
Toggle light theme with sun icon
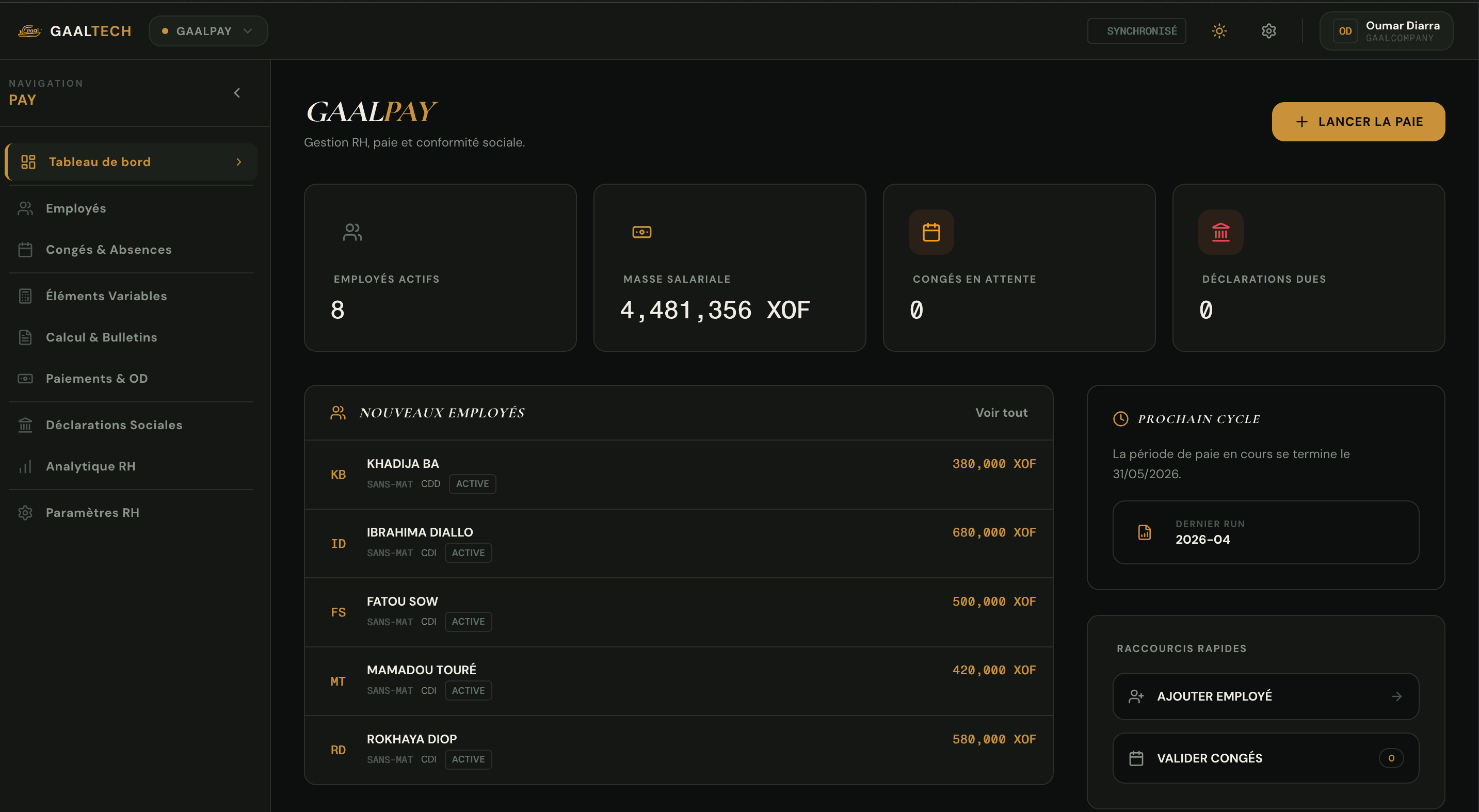pyautogui.click(x=1219, y=31)
